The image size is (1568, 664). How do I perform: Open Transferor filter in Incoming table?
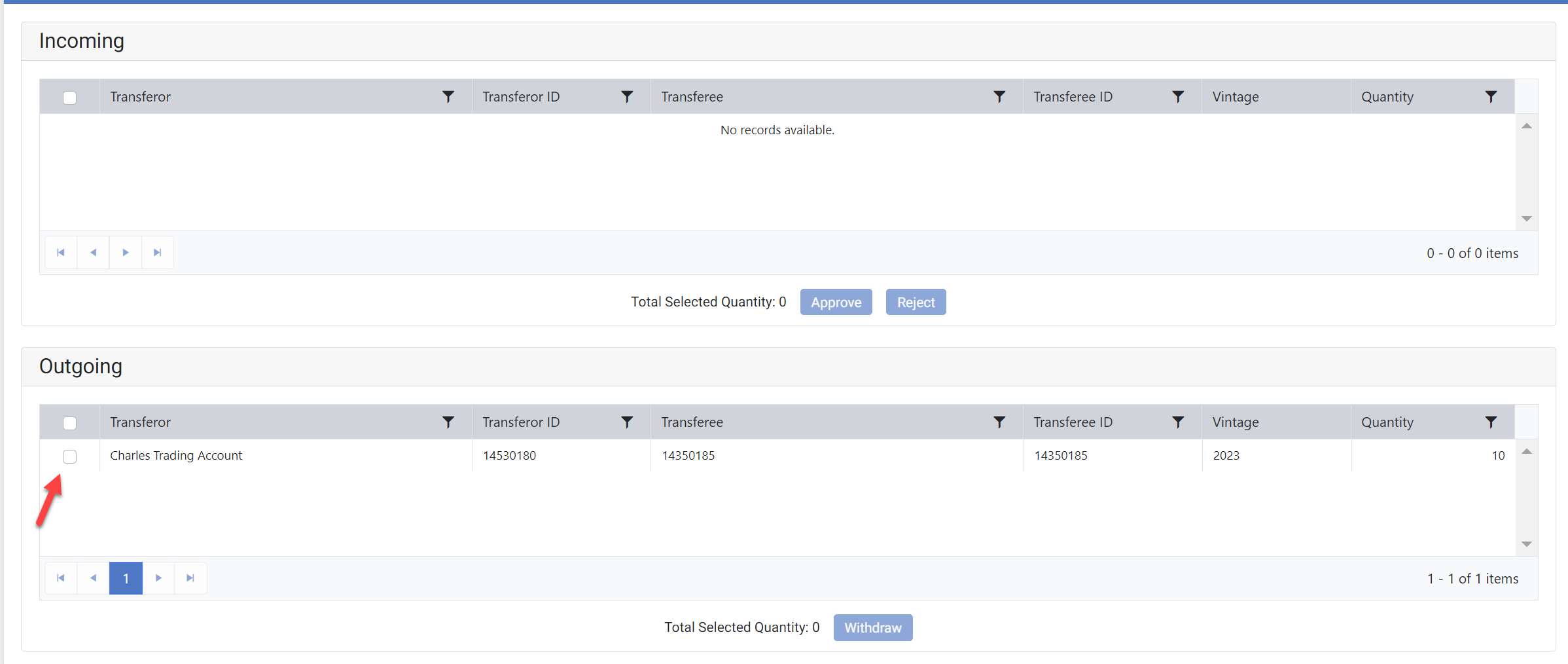point(448,97)
